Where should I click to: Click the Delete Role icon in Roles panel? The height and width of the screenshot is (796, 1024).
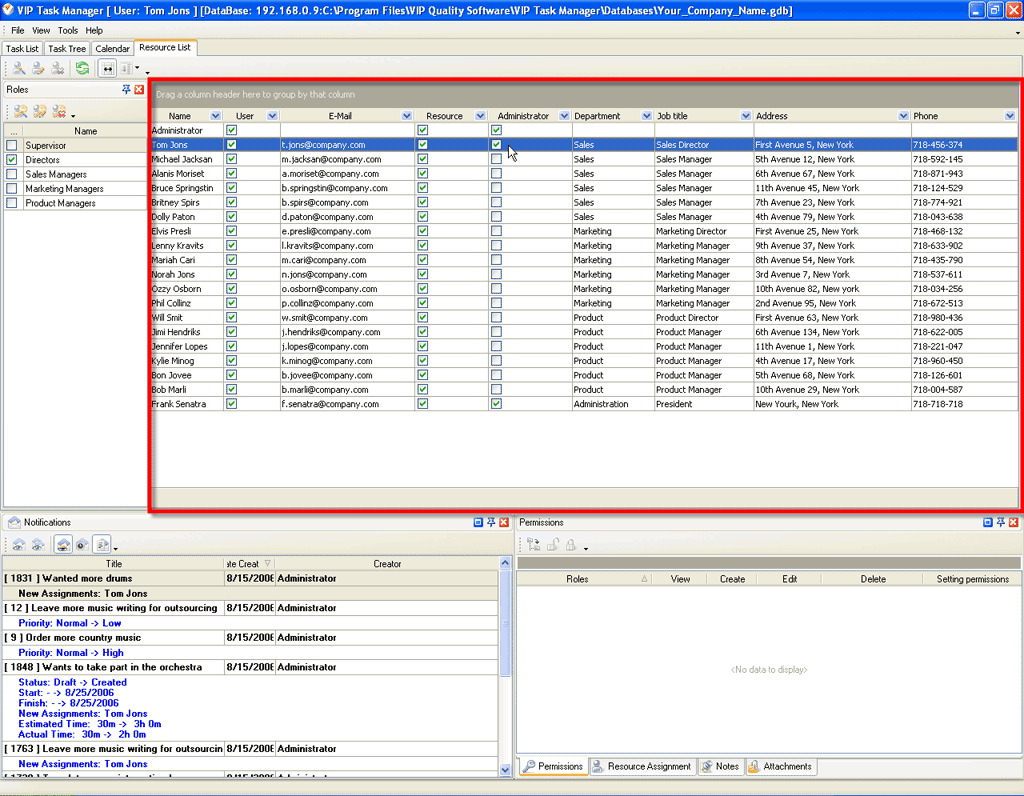click(59, 112)
